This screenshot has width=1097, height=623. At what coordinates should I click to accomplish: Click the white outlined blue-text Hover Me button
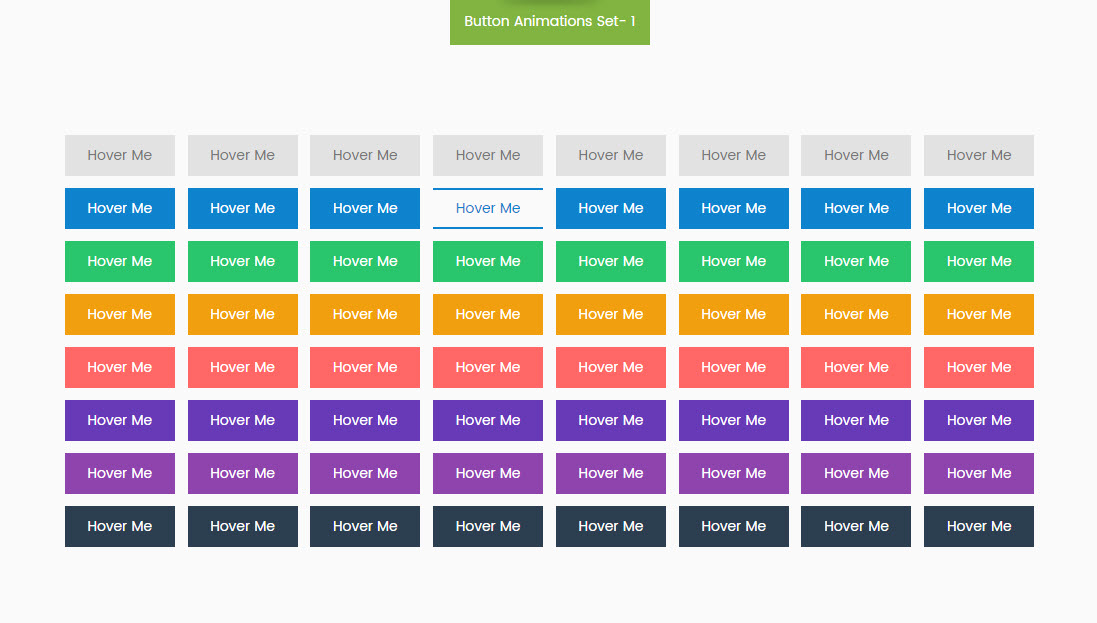[x=488, y=208]
